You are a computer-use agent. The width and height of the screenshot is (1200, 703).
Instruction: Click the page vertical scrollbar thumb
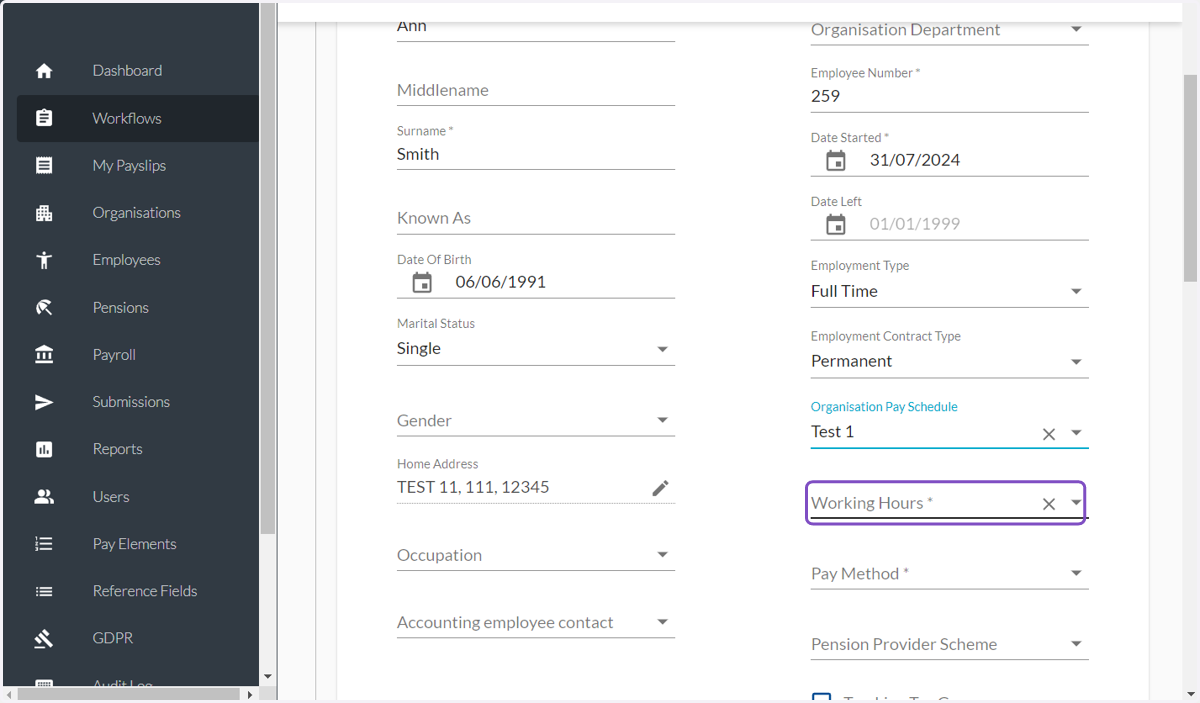pos(1190,178)
